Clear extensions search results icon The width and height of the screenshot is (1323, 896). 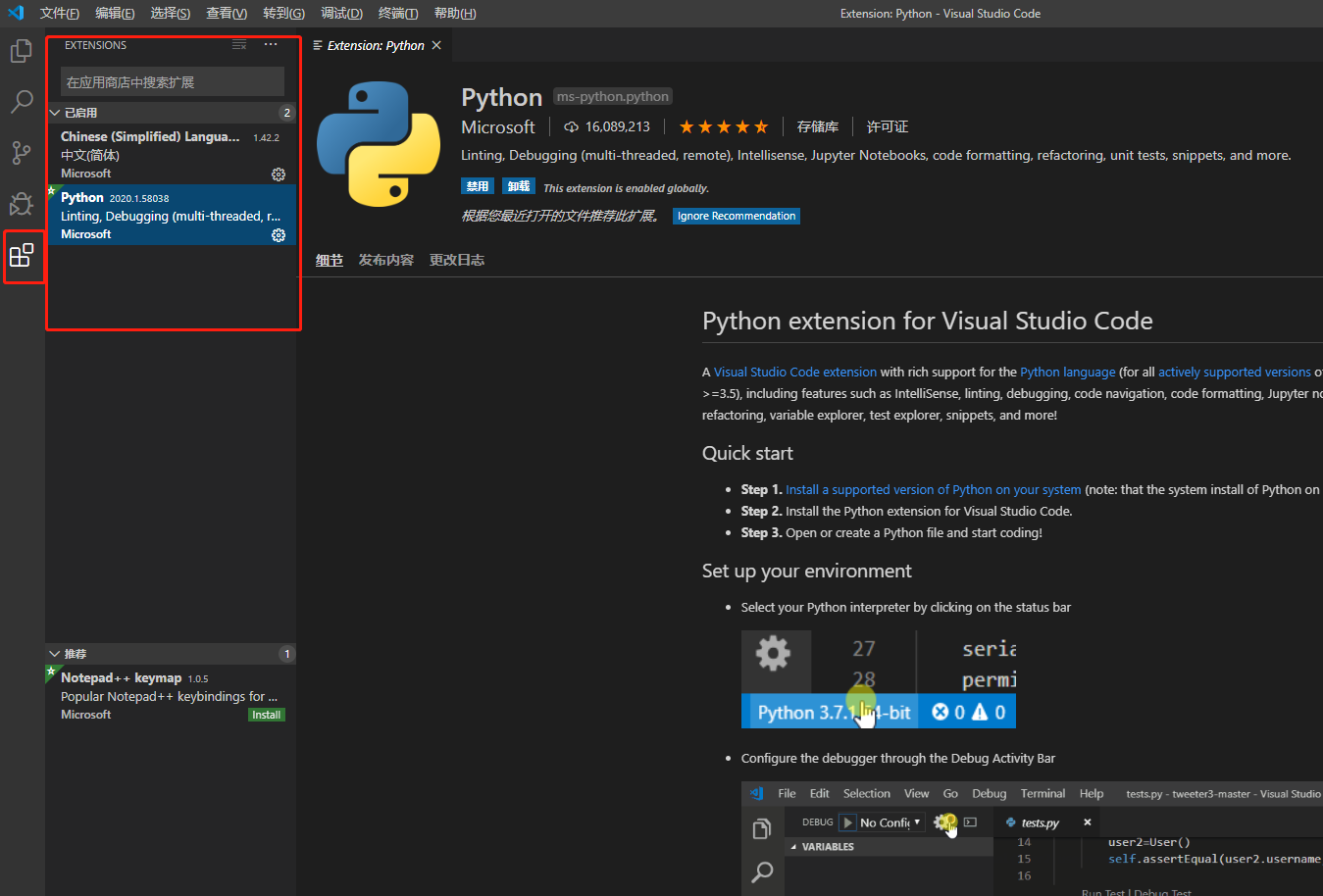(x=239, y=45)
